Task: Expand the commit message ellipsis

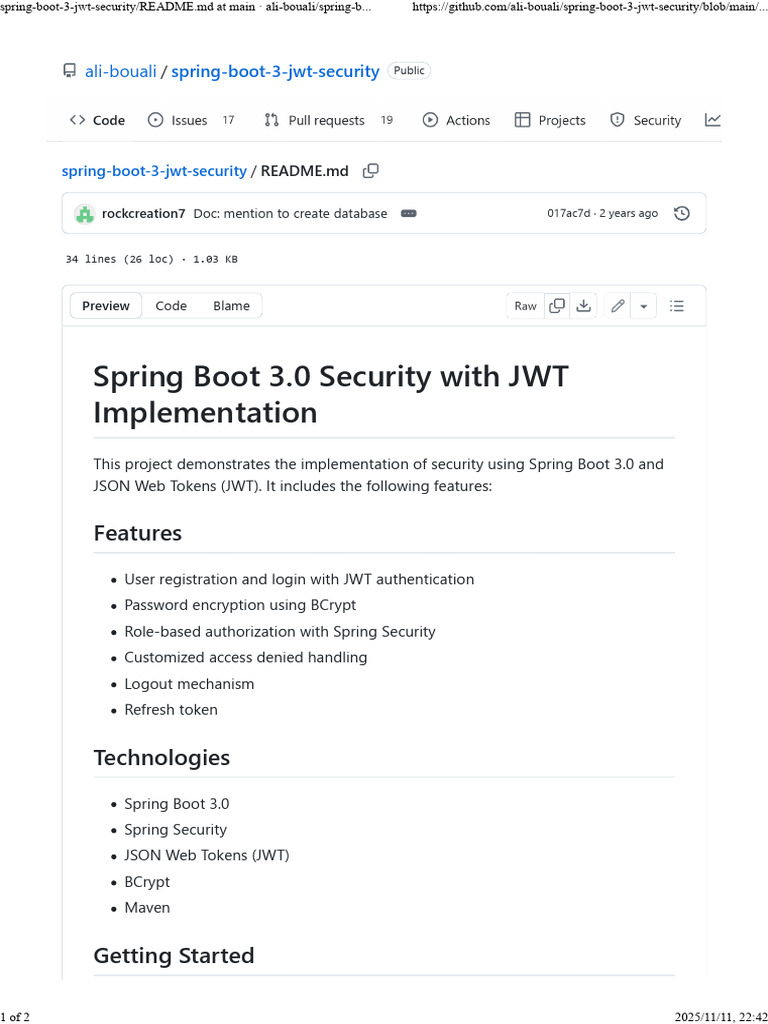Action: pyautogui.click(x=408, y=213)
